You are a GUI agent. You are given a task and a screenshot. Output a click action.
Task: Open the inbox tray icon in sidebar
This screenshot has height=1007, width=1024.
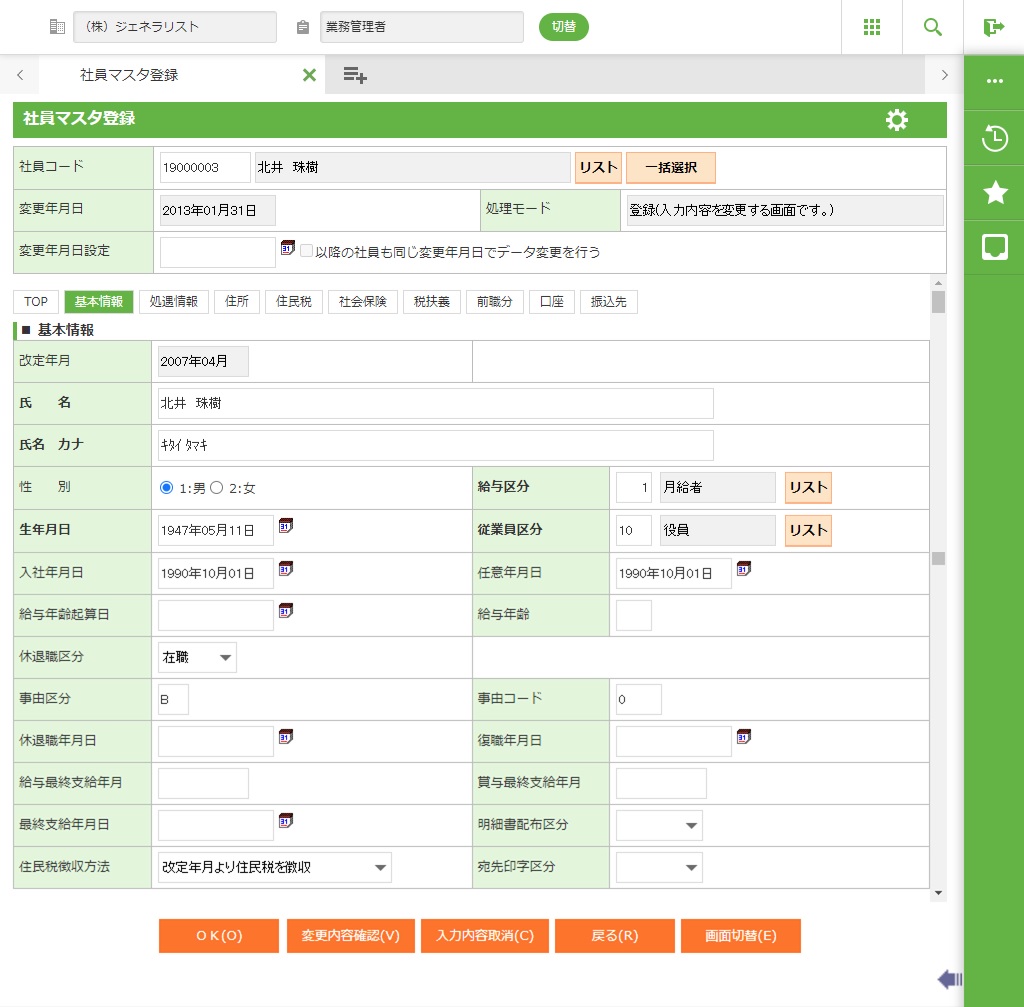pos(994,248)
